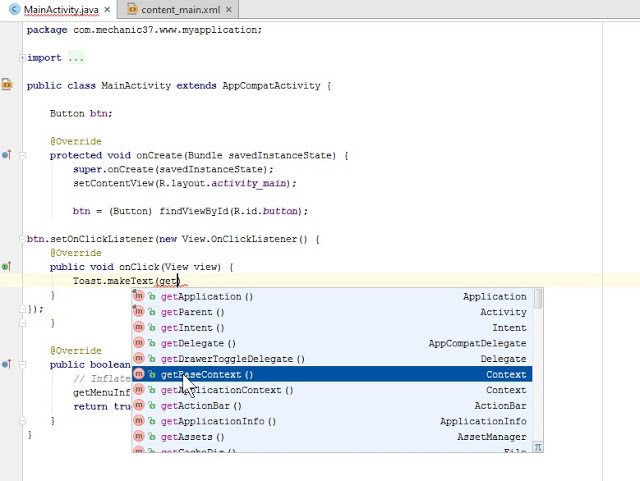Click on AppCompatActivity in class declaration
640x481 pixels.
[x=271, y=86]
